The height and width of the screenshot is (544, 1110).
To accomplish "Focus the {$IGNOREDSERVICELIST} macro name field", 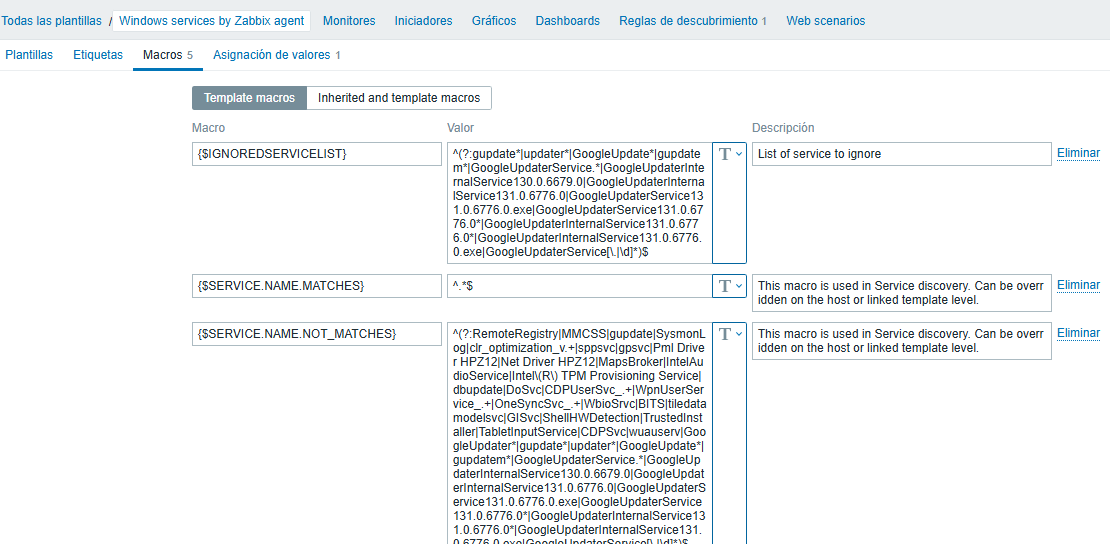I will point(316,154).
